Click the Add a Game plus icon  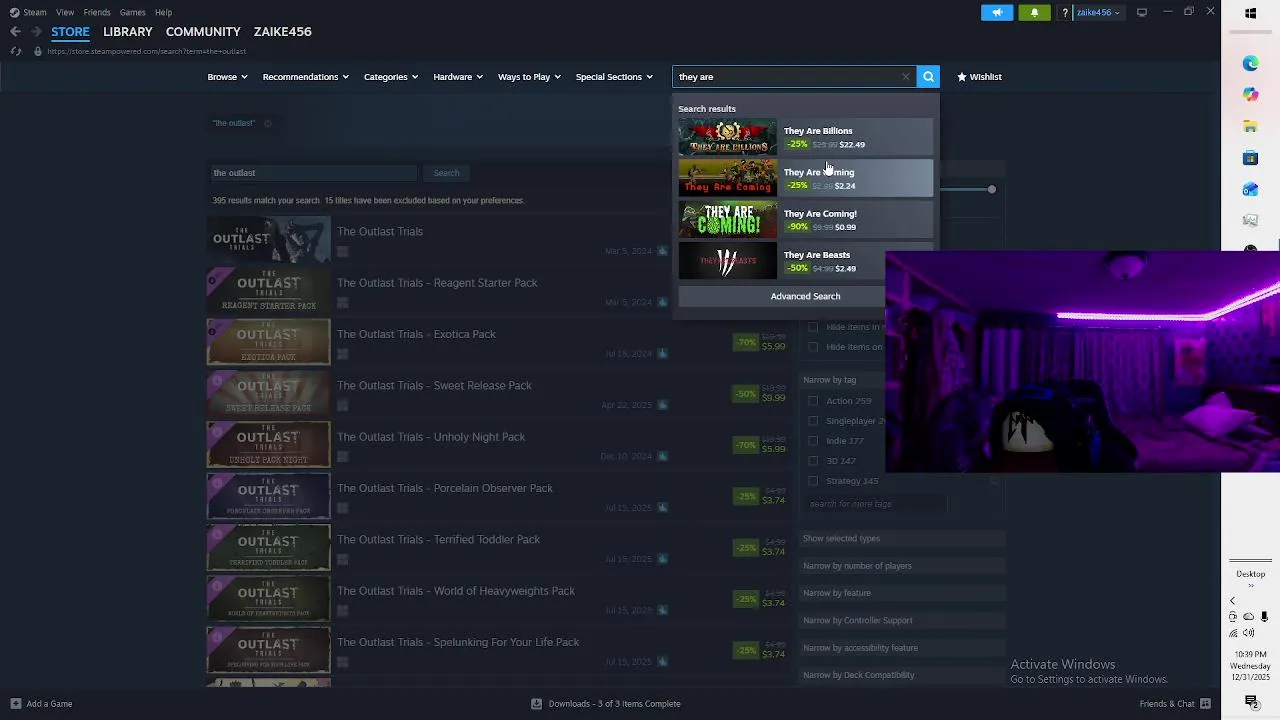point(15,703)
